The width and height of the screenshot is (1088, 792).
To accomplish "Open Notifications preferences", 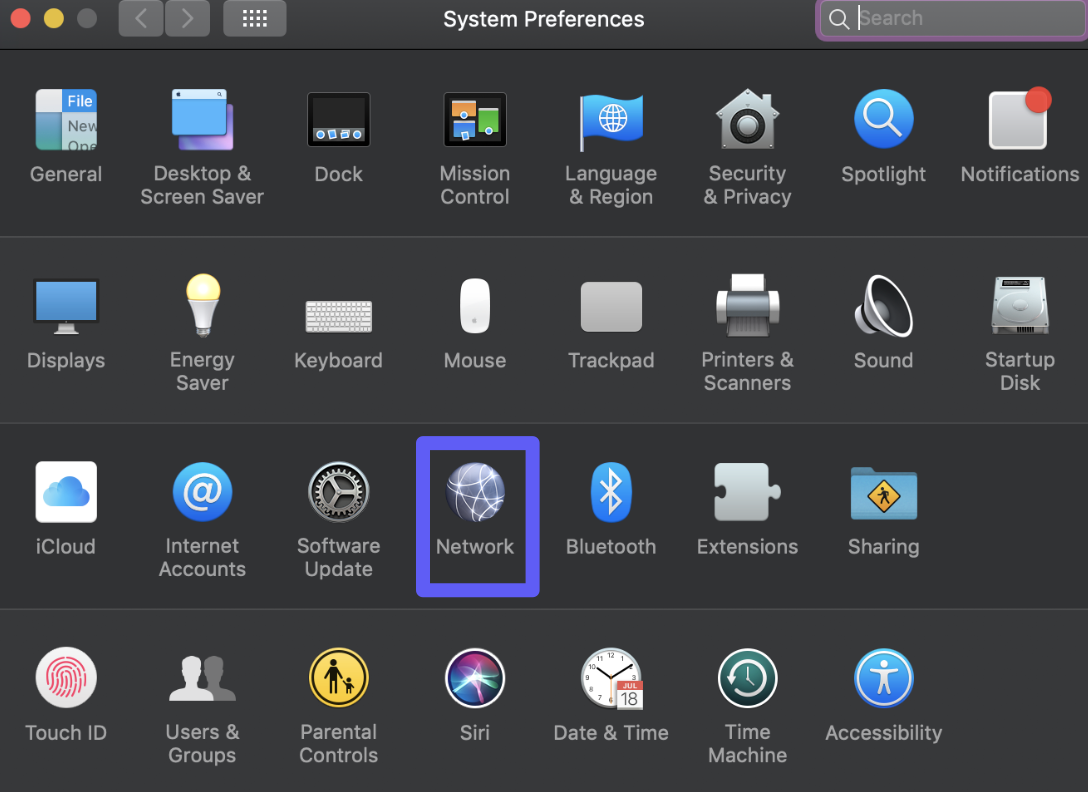I will click(1019, 121).
